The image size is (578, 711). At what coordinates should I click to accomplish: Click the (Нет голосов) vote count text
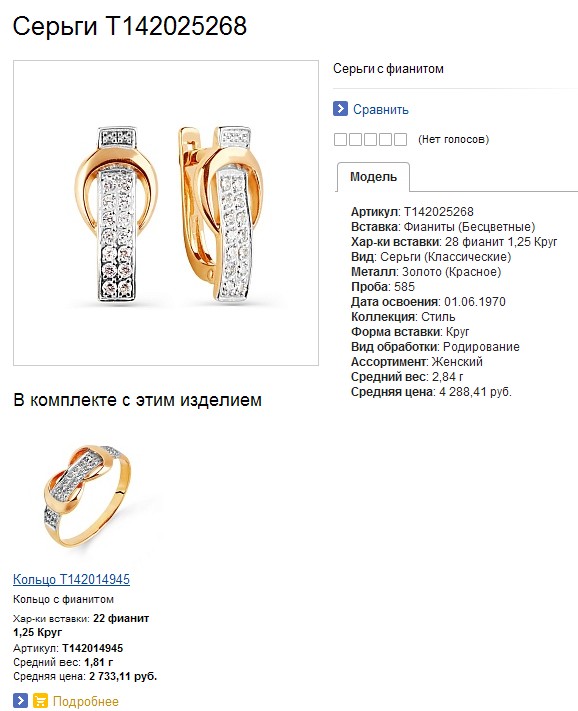pyautogui.click(x=453, y=139)
